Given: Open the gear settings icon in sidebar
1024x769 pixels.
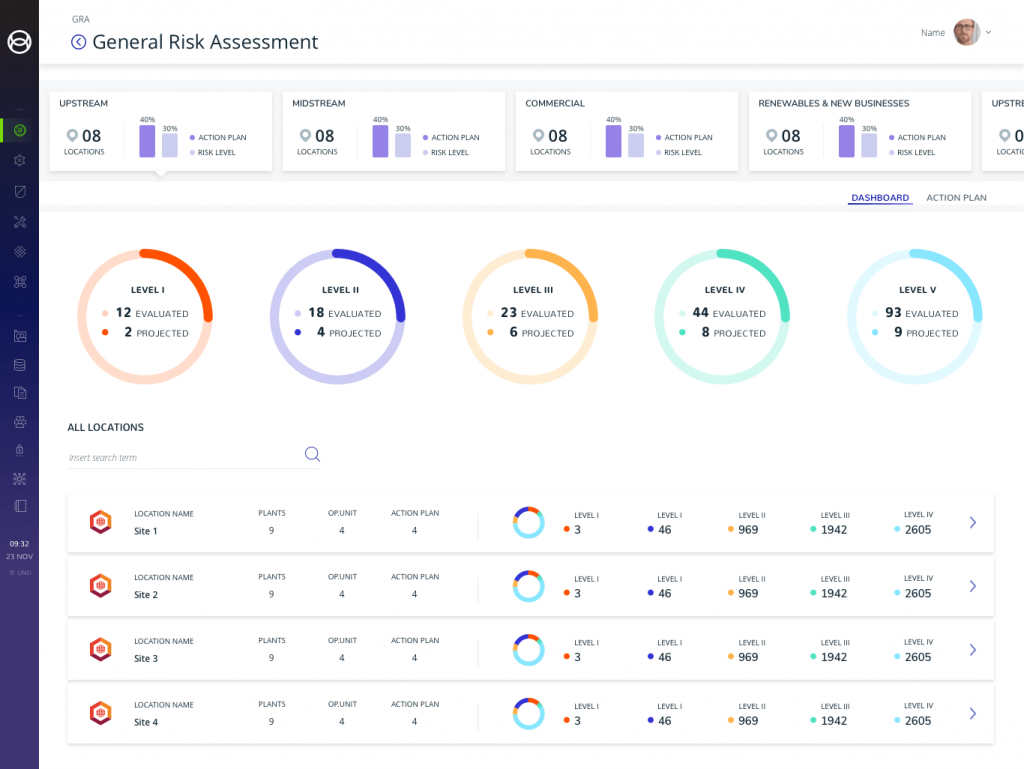Looking at the screenshot, I should (x=19, y=160).
